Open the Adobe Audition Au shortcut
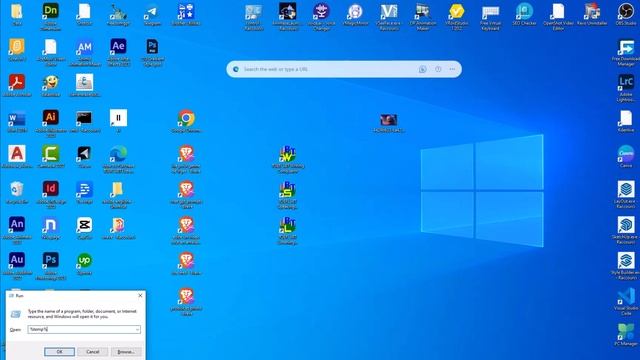Screen dimensions: 640x360 coord(17,260)
